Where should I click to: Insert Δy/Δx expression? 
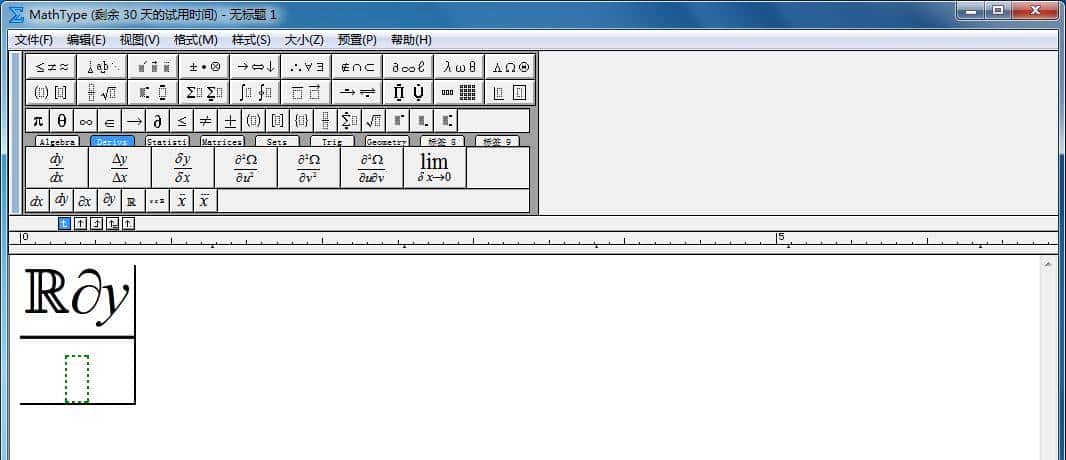(120, 168)
